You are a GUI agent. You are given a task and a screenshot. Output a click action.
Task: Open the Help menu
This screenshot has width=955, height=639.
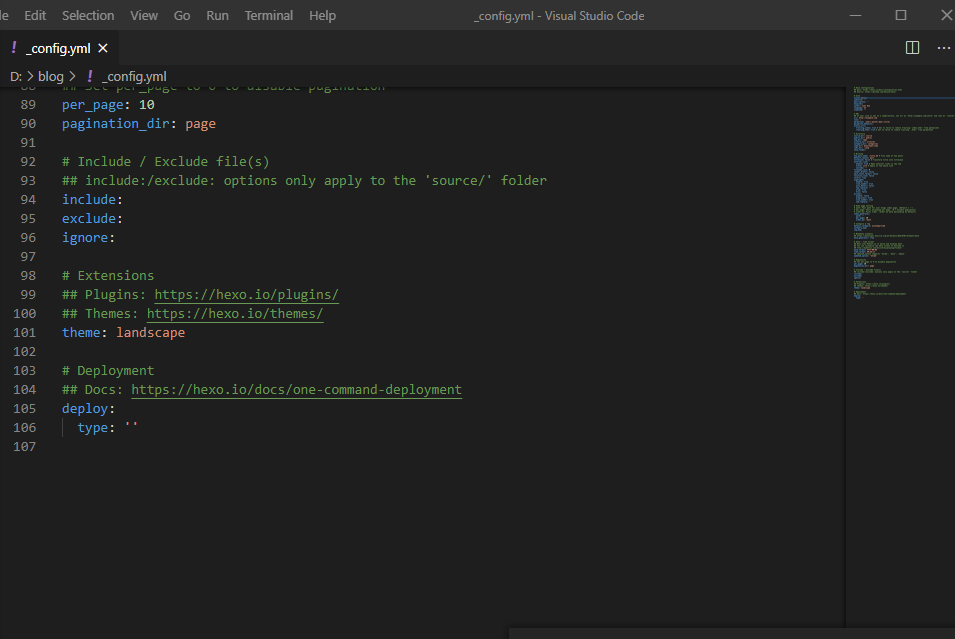322,16
